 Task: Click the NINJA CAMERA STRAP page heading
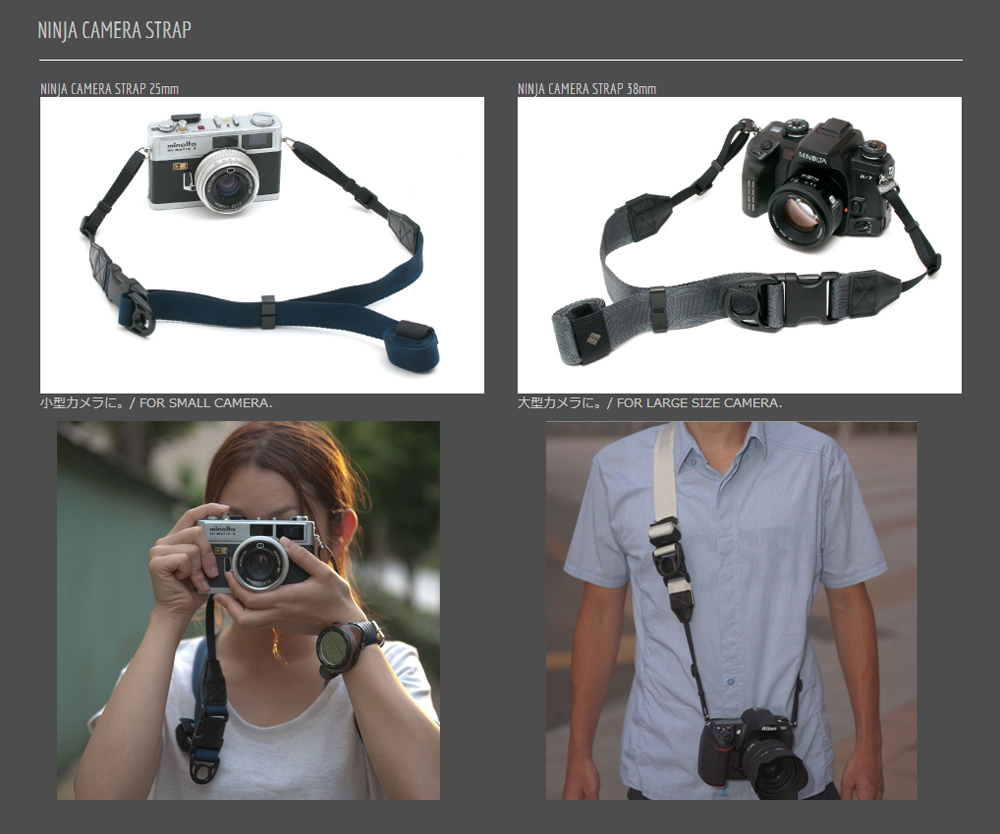[114, 30]
